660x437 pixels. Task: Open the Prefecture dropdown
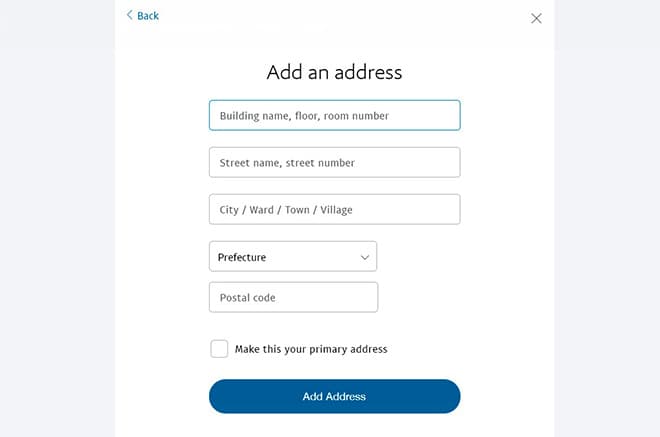pyautogui.click(x=292, y=257)
